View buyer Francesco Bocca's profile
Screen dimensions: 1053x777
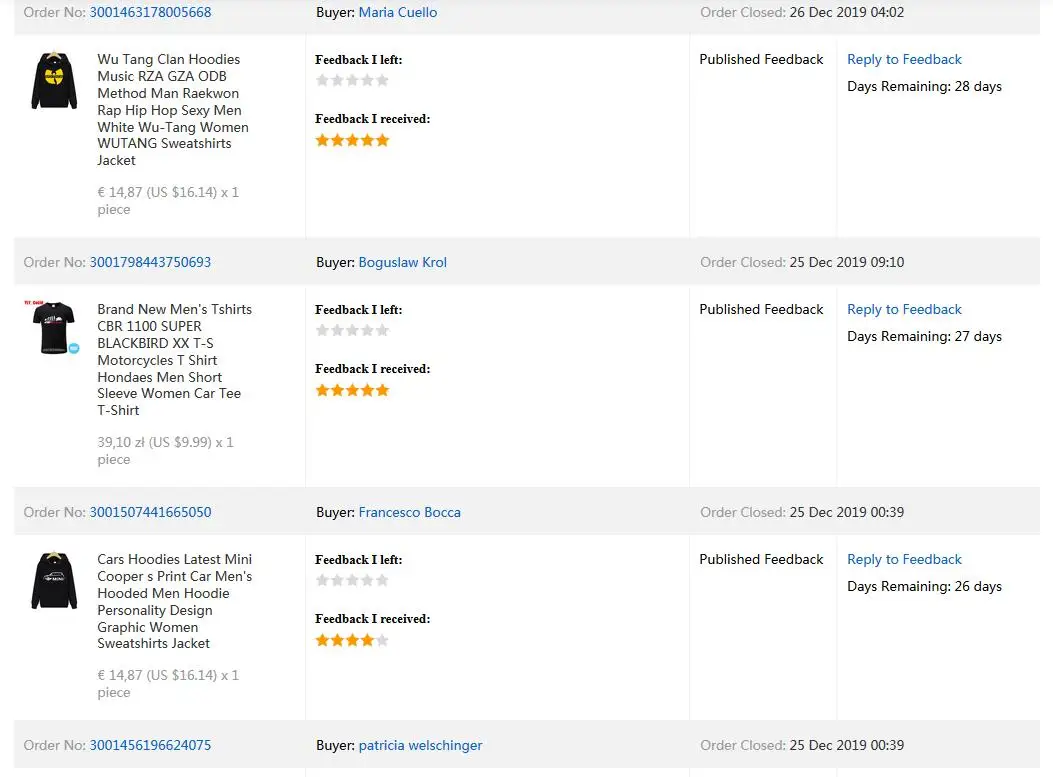point(409,513)
